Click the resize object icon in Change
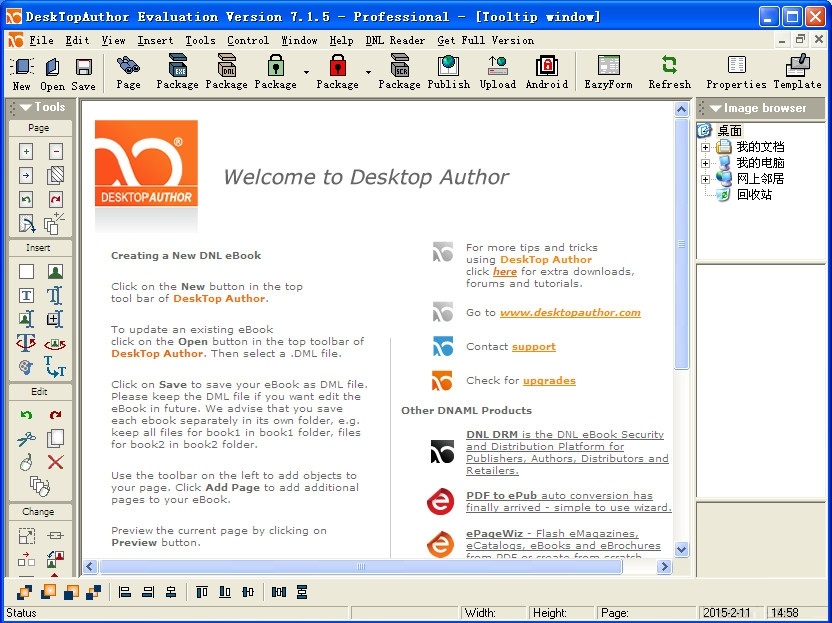 tap(26, 535)
